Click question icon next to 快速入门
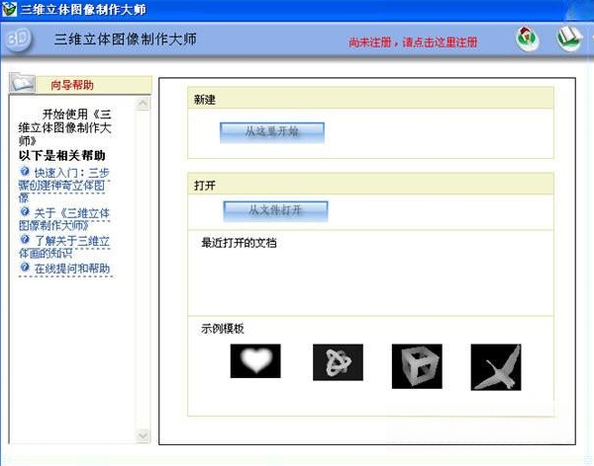This screenshot has width=594, height=466. click(x=25, y=171)
